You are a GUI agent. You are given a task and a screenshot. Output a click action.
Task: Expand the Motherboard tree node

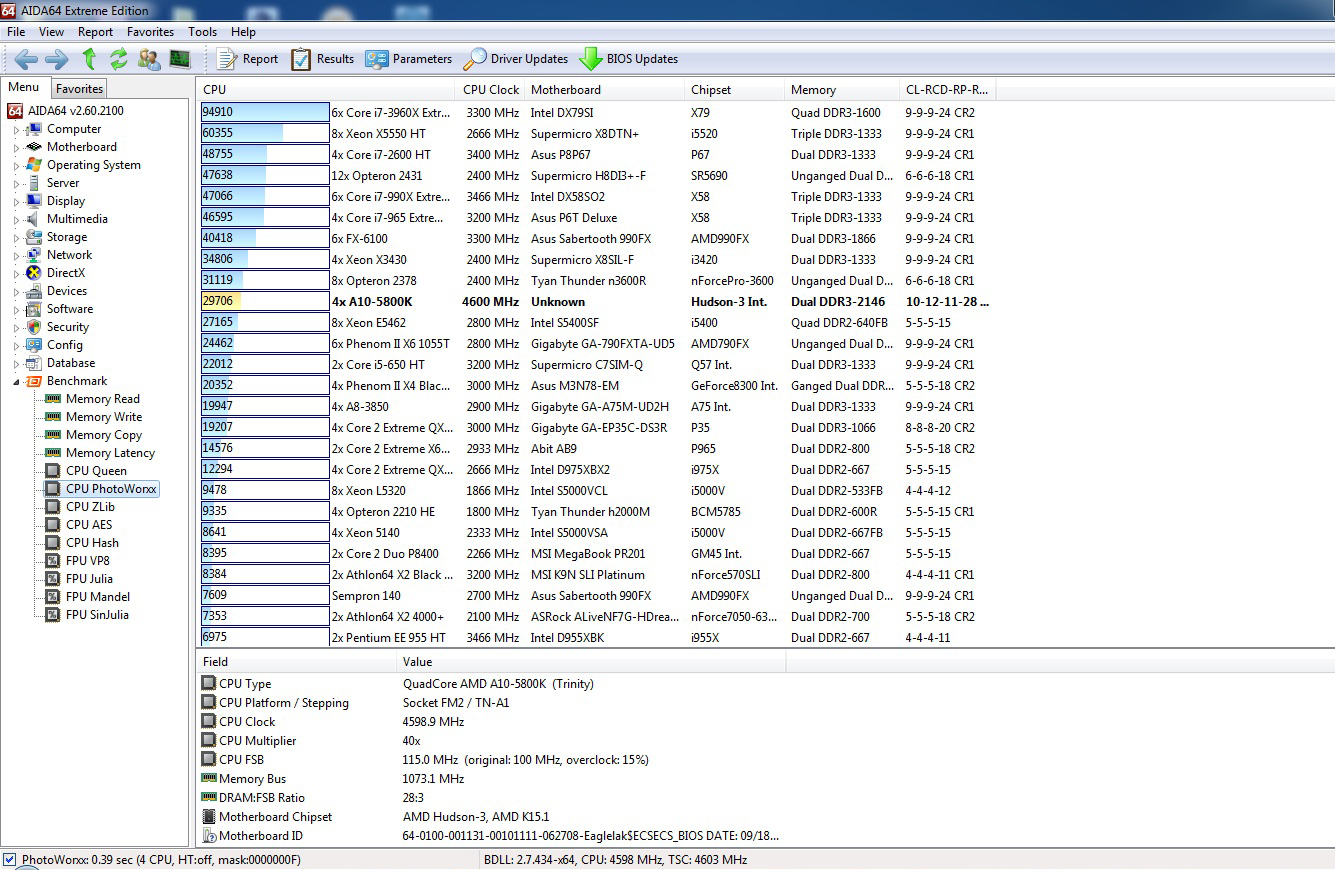[x=16, y=147]
